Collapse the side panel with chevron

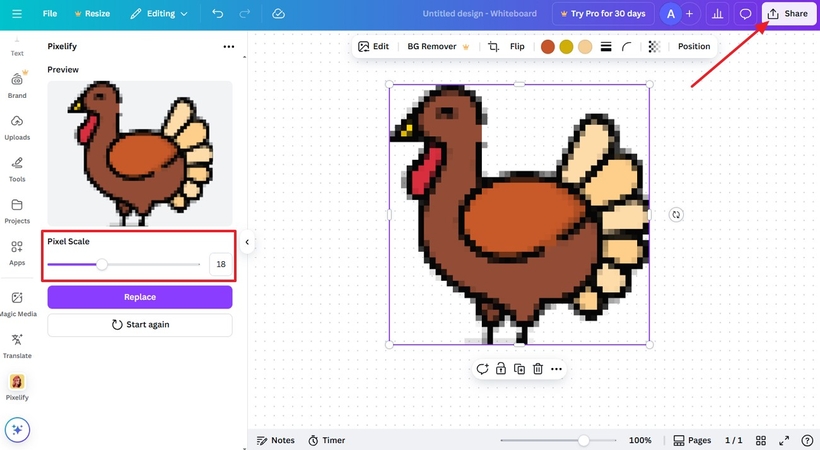pyautogui.click(x=247, y=242)
